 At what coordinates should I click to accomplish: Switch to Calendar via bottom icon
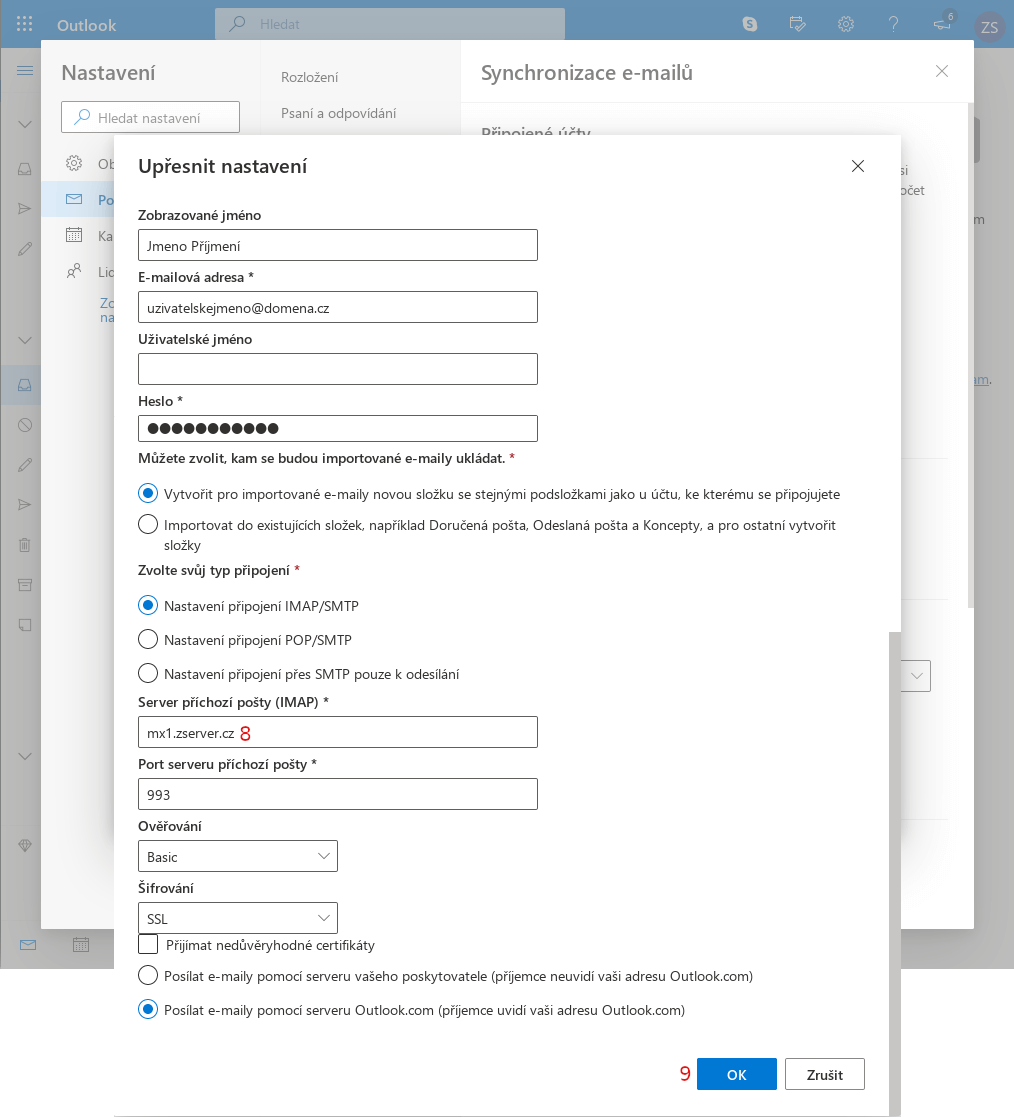(81, 945)
